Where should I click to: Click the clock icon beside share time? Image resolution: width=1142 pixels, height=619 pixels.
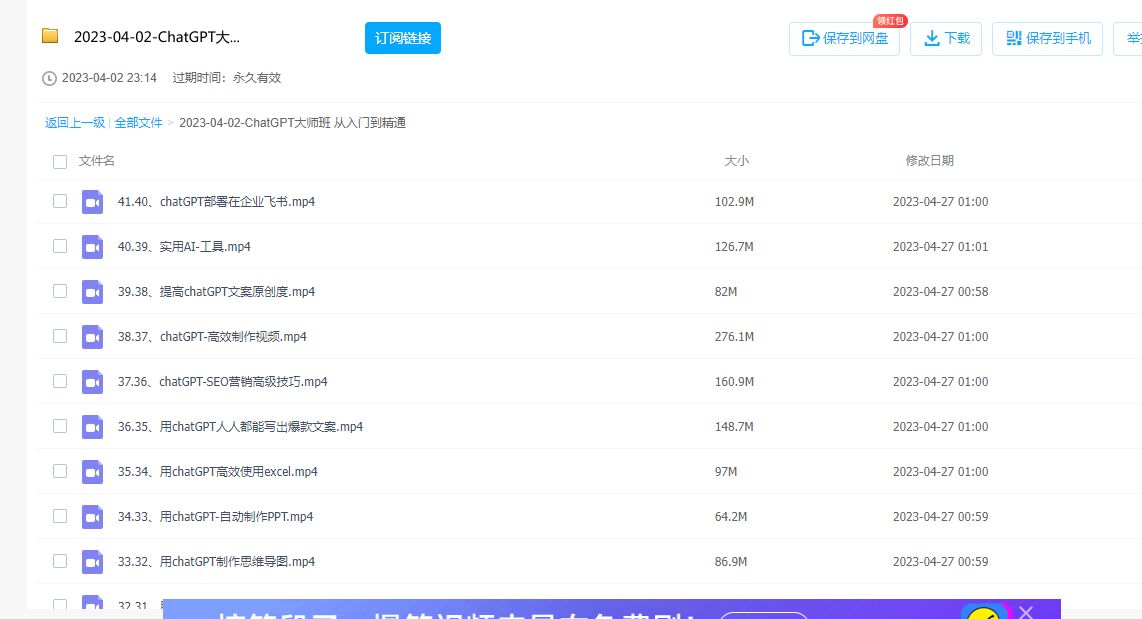(50, 79)
